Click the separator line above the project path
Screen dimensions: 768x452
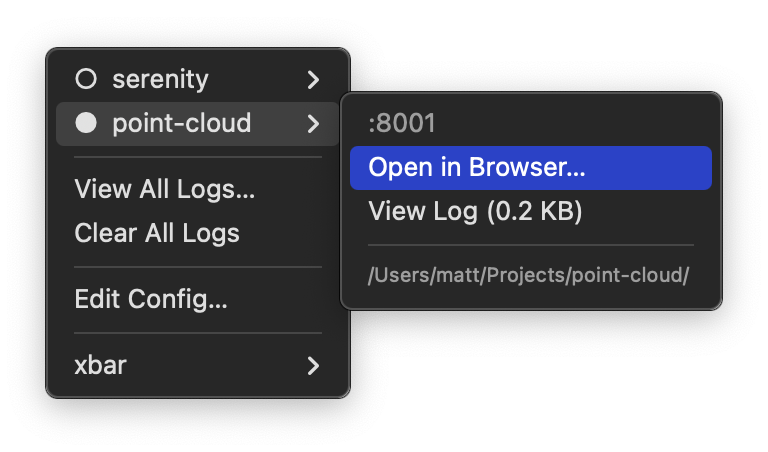530,245
